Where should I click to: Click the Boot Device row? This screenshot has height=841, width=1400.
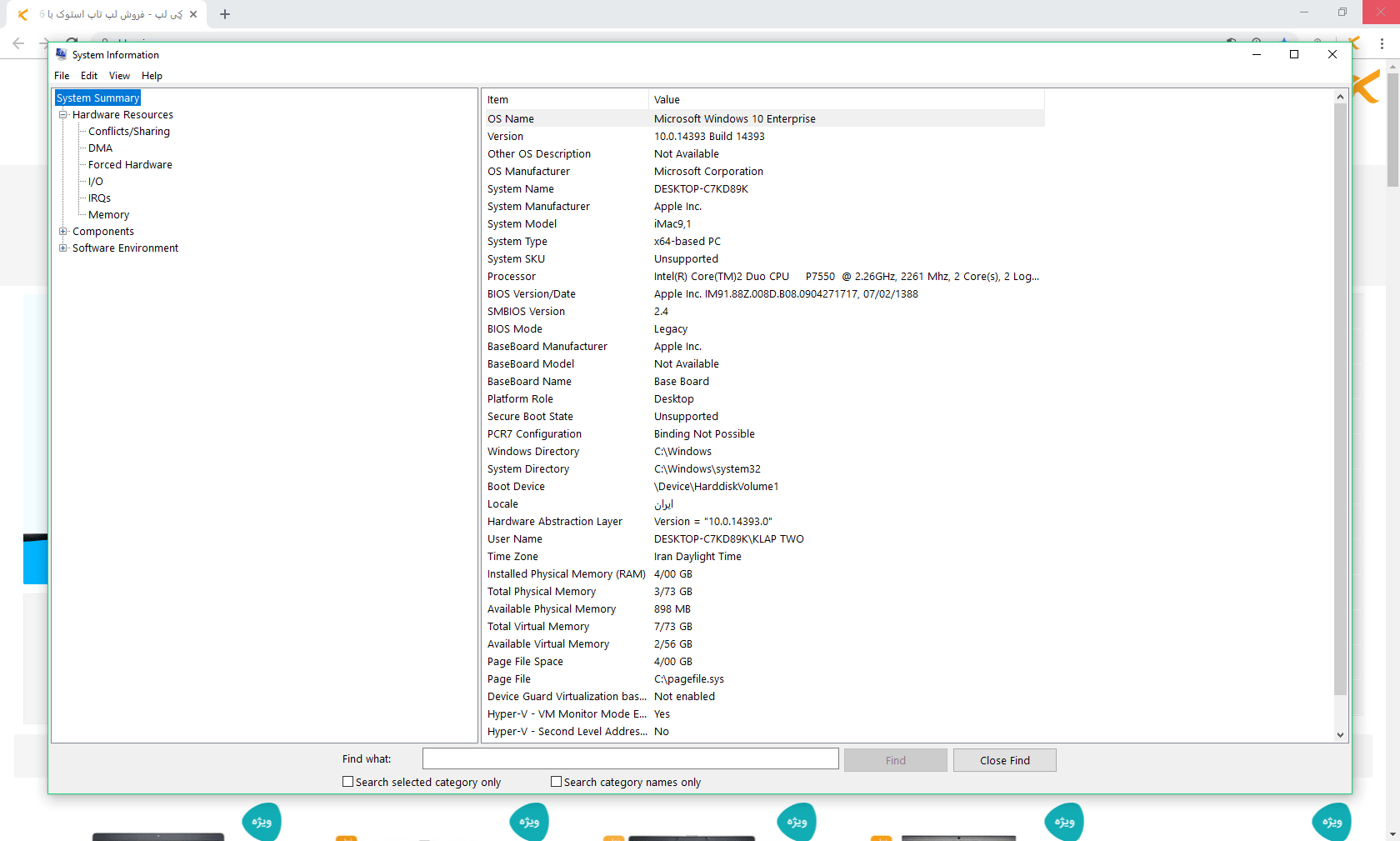point(764,487)
